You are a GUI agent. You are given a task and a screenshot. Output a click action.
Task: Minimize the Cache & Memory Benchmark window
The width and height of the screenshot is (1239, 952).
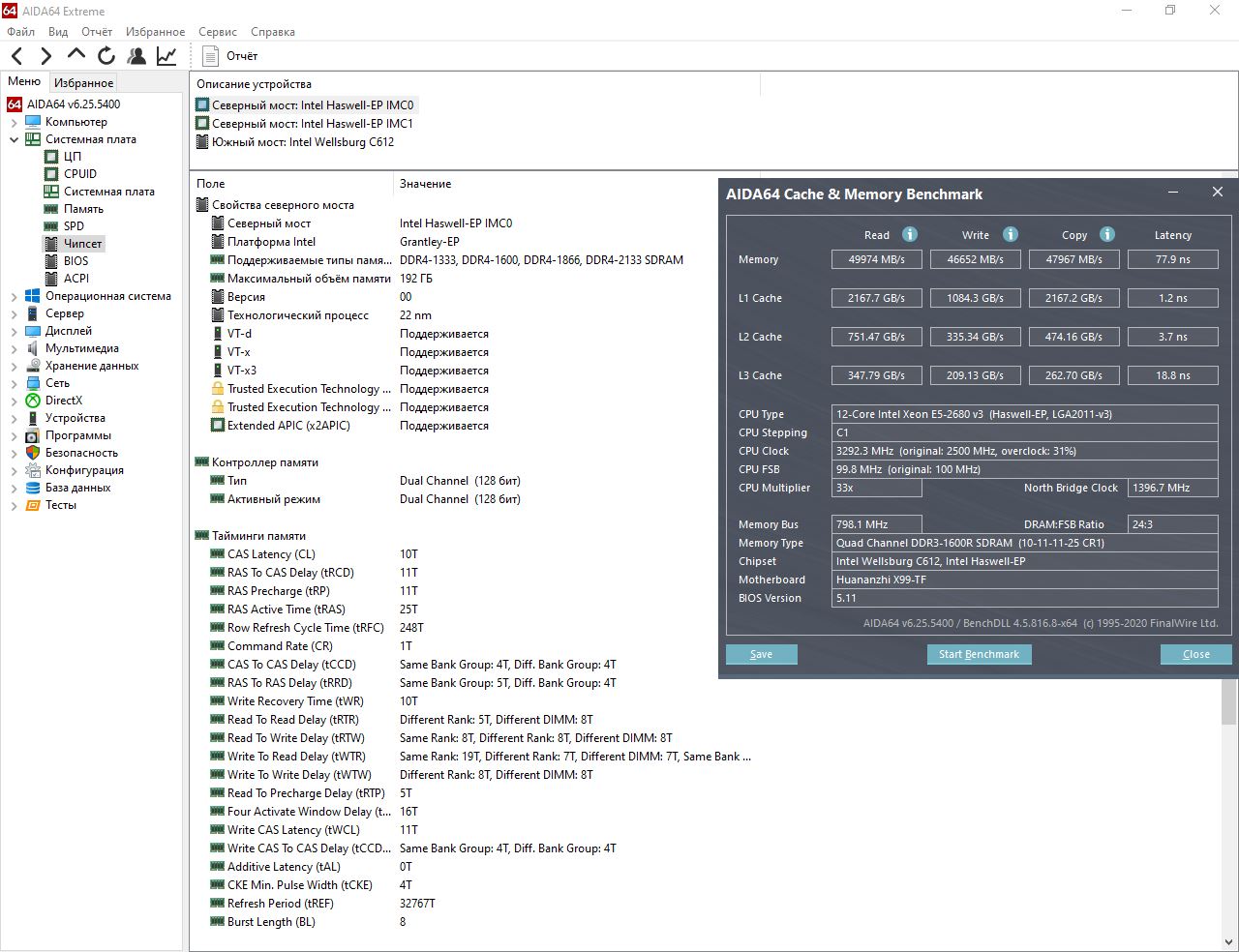1173,193
